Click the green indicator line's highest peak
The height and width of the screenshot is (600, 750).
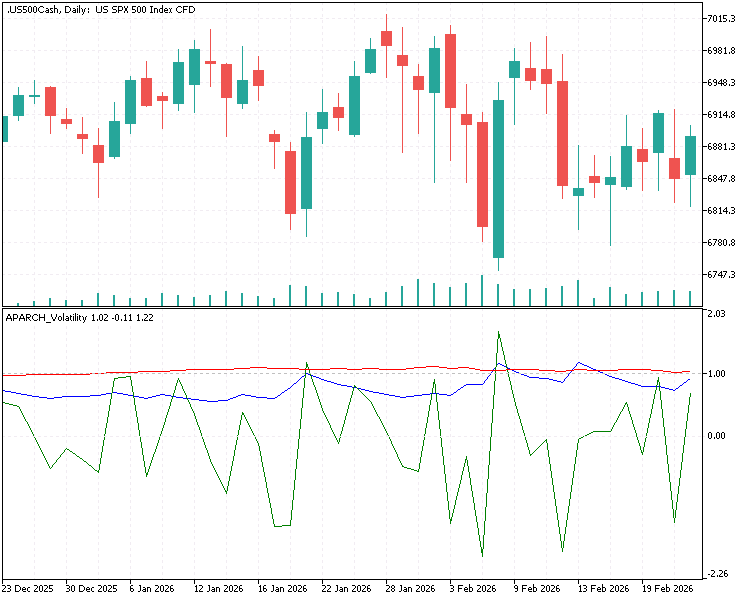point(498,332)
